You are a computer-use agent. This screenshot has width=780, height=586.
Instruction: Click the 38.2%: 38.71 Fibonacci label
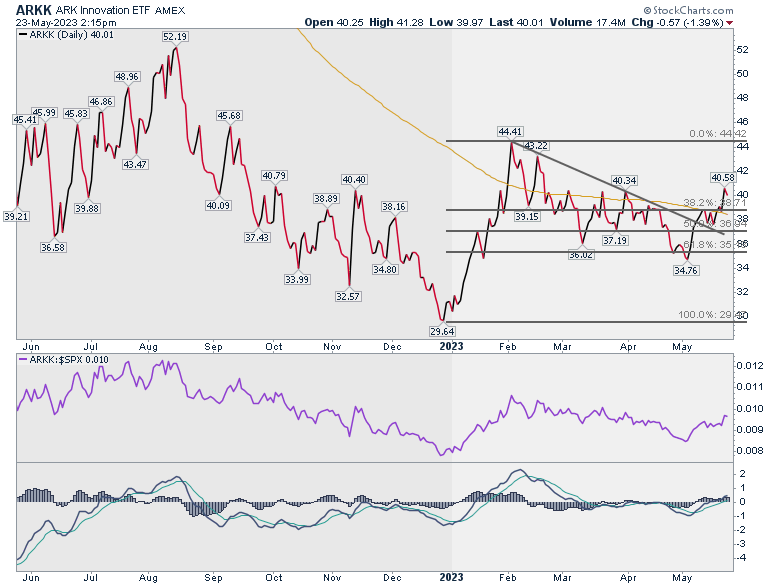715,203
